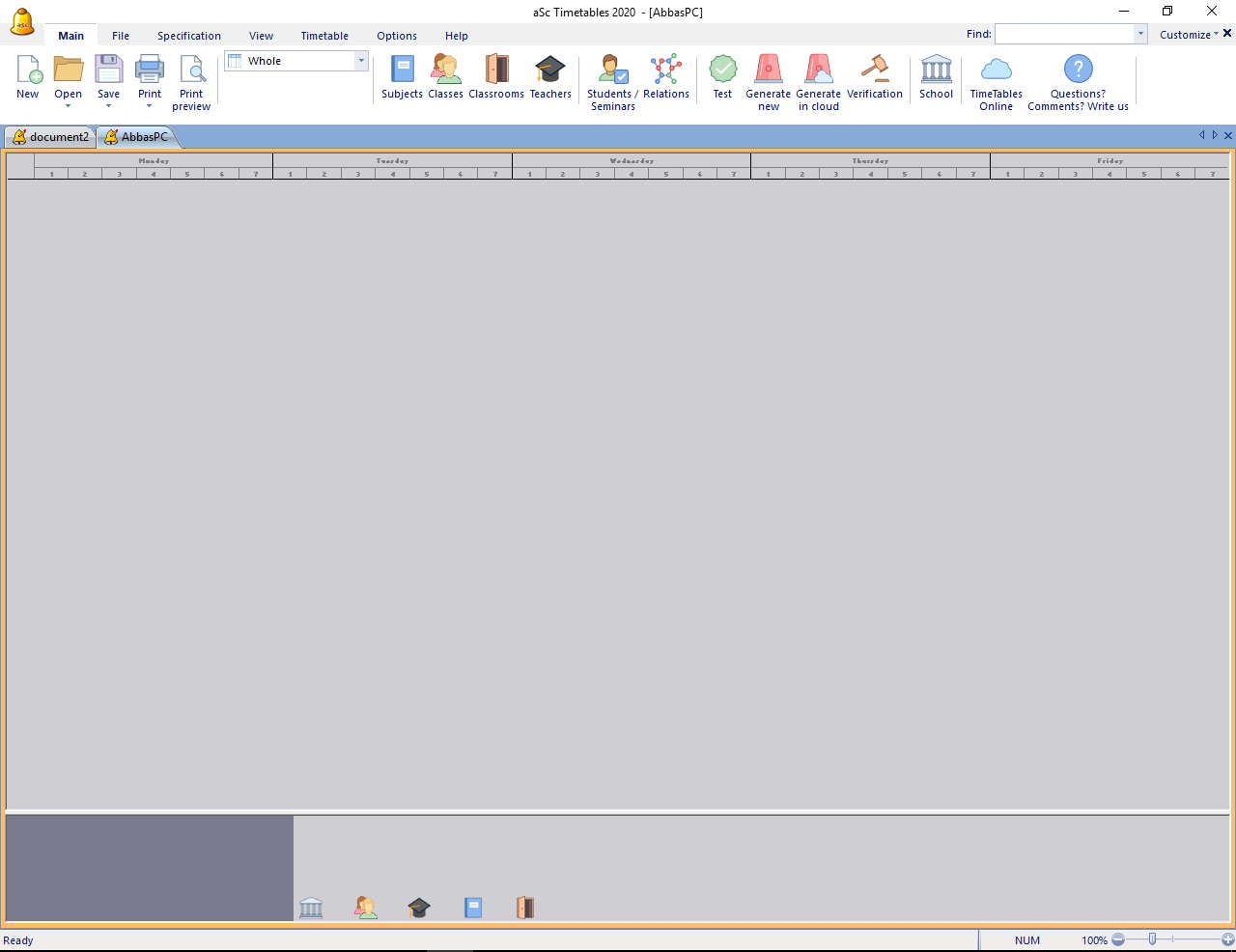Open the Specification tab

[189, 36]
